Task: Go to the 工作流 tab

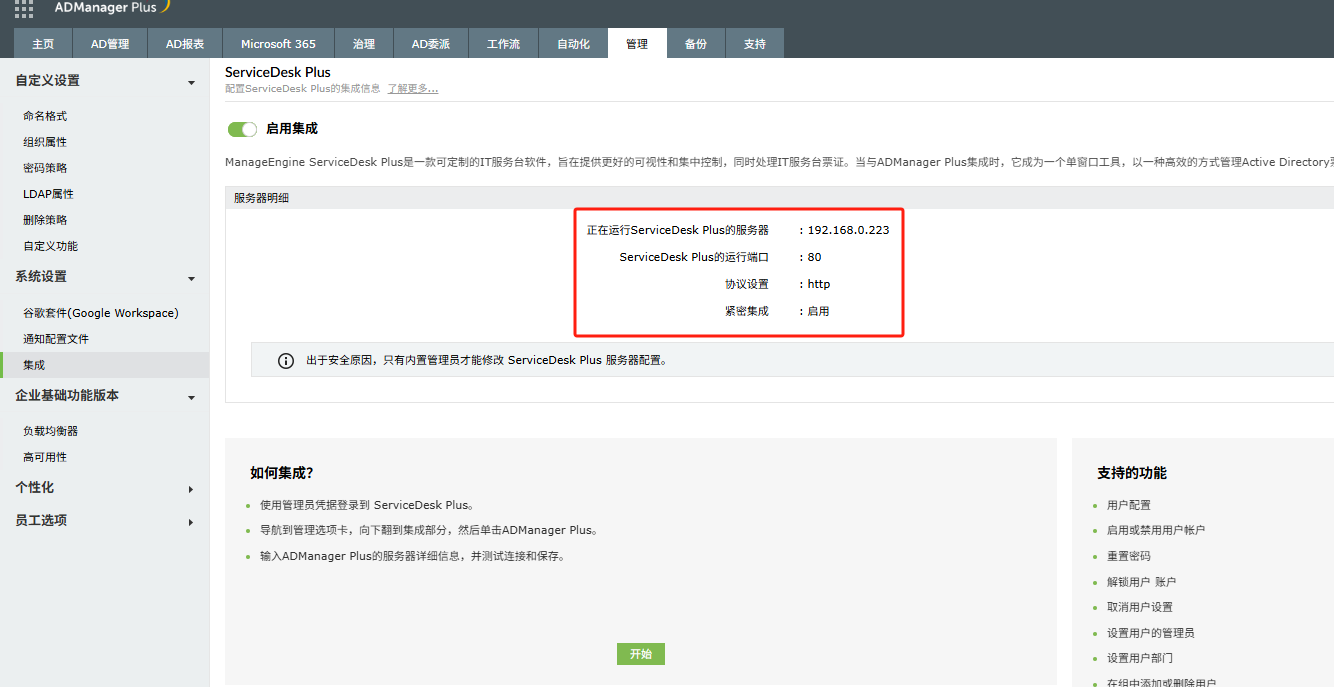Action: [503, 44]
